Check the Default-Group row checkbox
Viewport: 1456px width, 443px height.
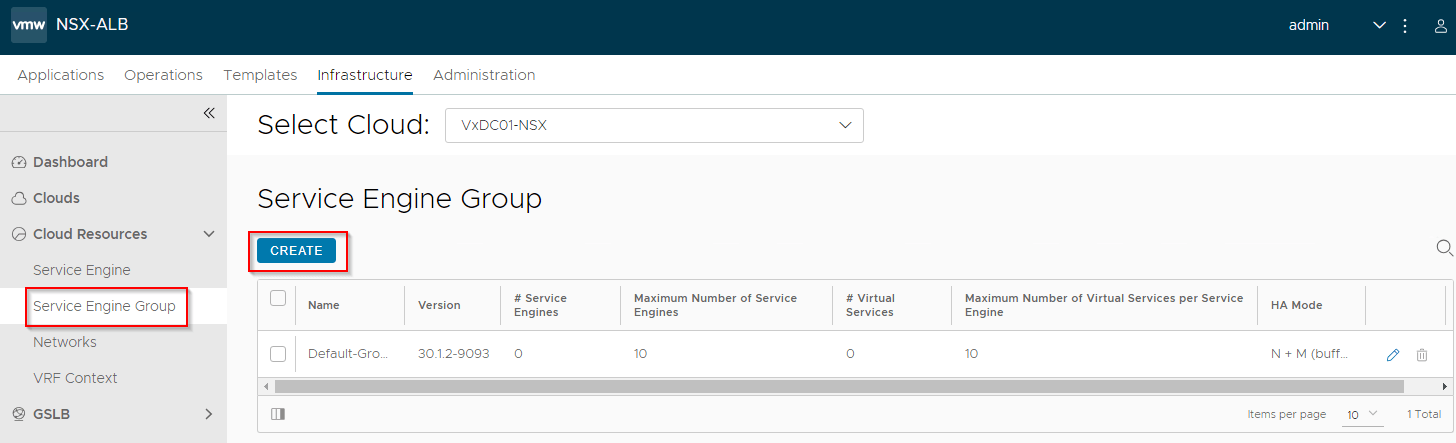[278, 354]
